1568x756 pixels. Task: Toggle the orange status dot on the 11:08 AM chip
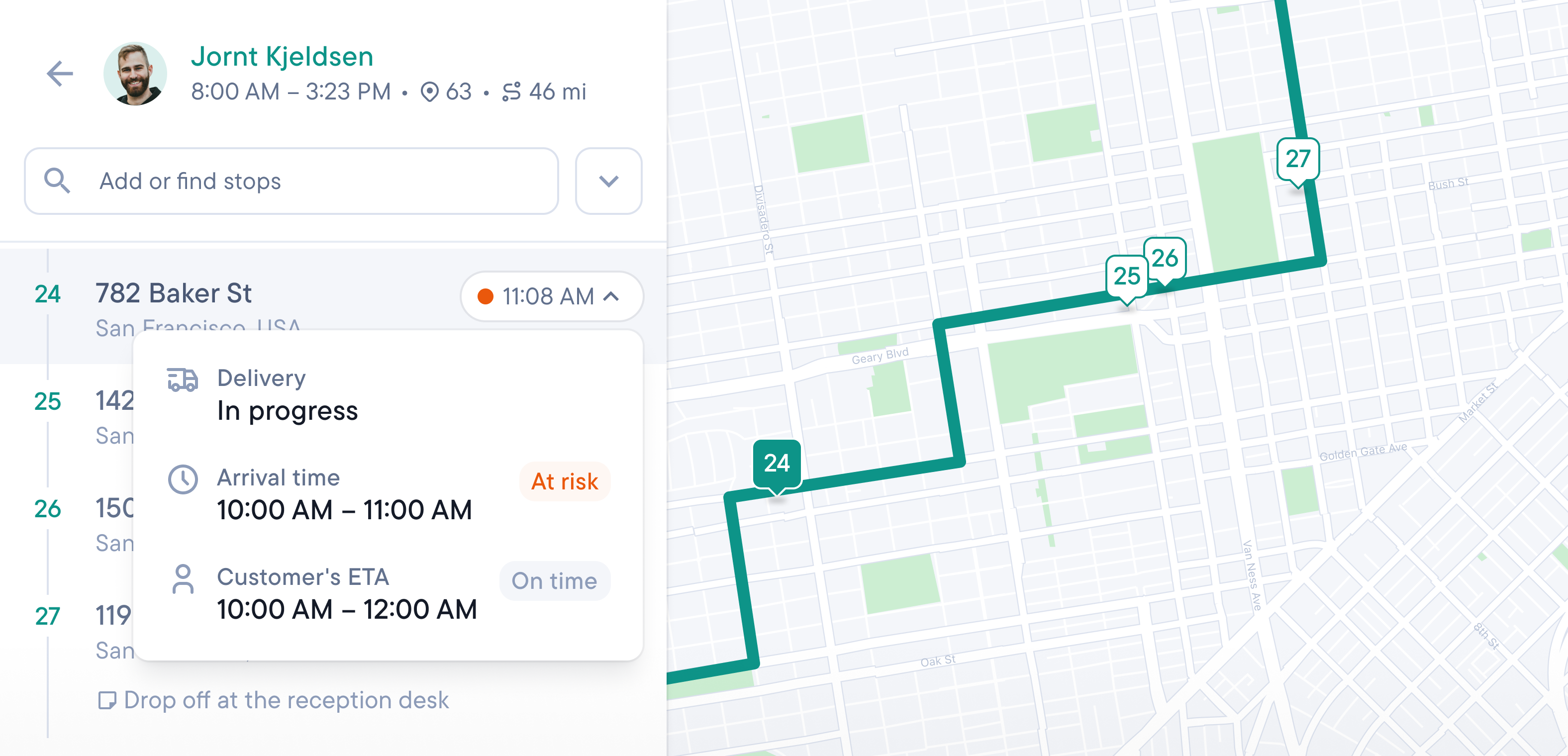[x=487, y=297]
